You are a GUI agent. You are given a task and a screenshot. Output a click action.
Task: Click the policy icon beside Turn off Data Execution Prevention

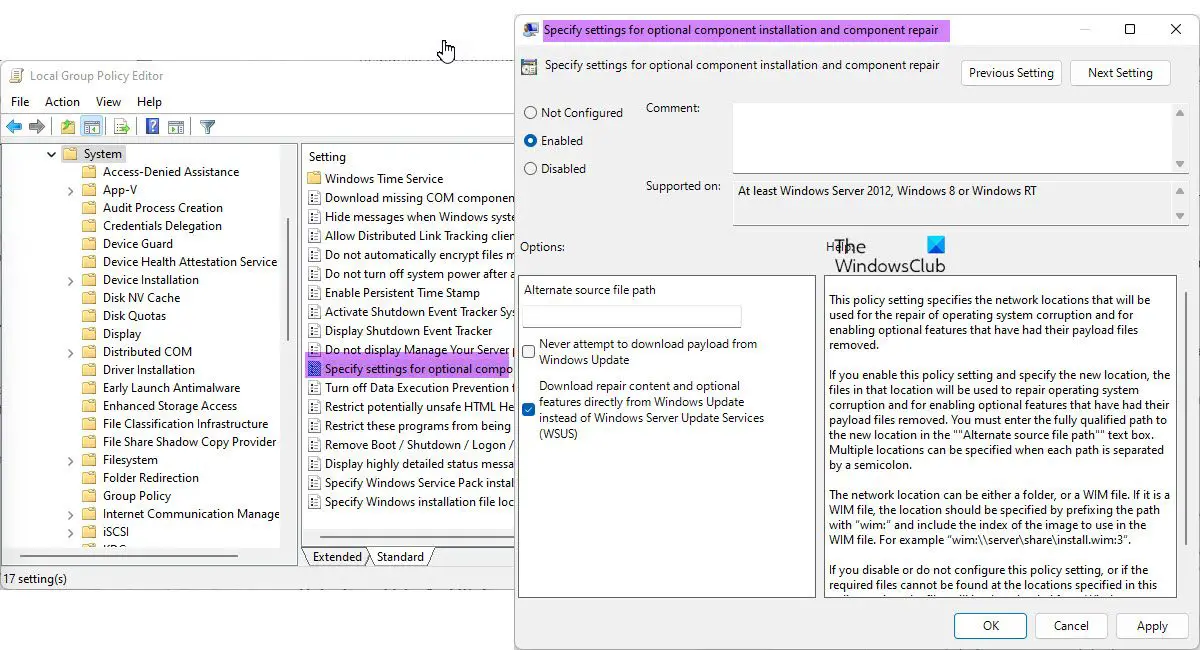[314, 388]
